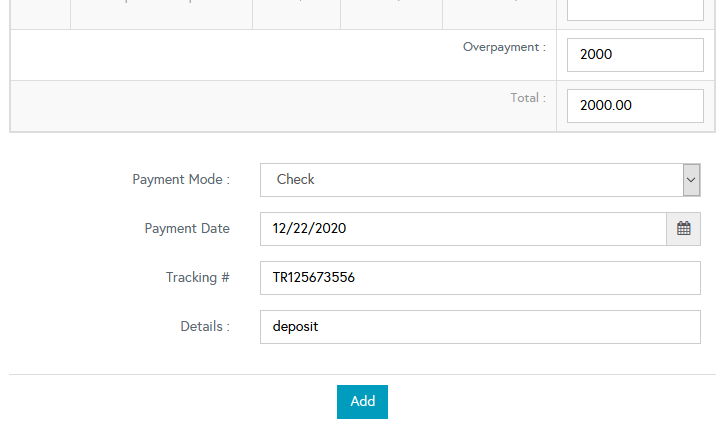Click the Overpayment label text
The image size is (724, 428).
pos(504,47)
